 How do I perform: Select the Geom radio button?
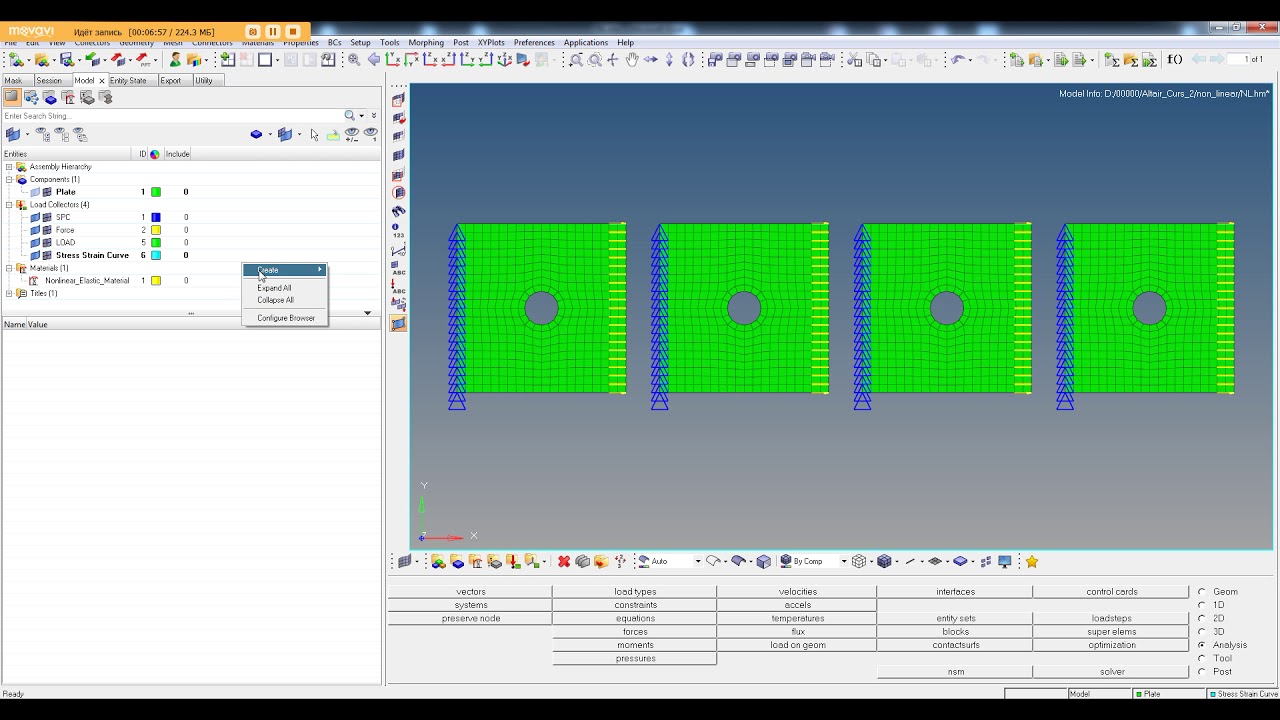(1202, 592)
